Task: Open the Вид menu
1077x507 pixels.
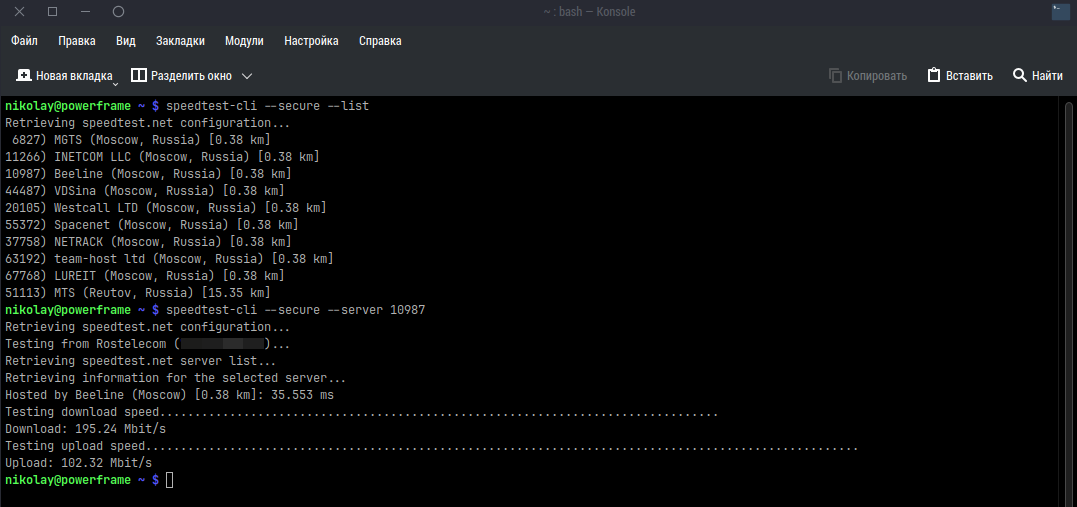Action: point(125,41)
